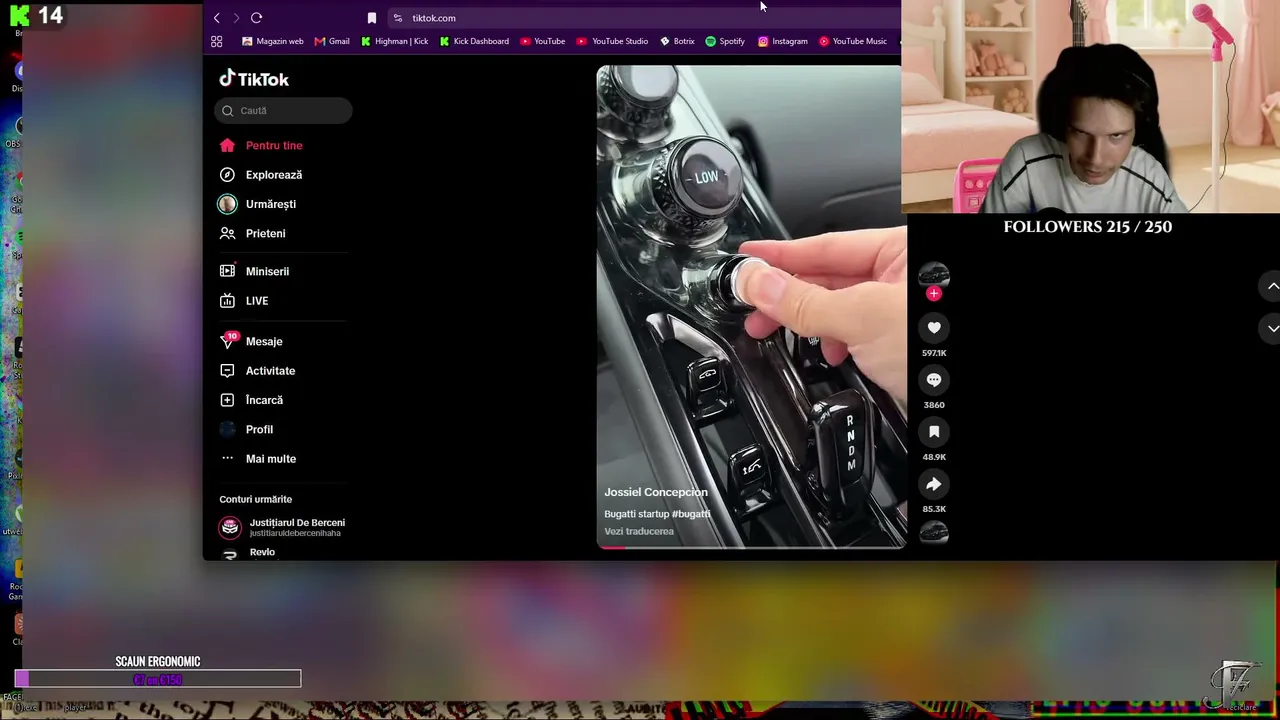This screenshot has width=1280, height=720.
Task: Go to the previous video with up arrow
Action: coord(1272,286)
